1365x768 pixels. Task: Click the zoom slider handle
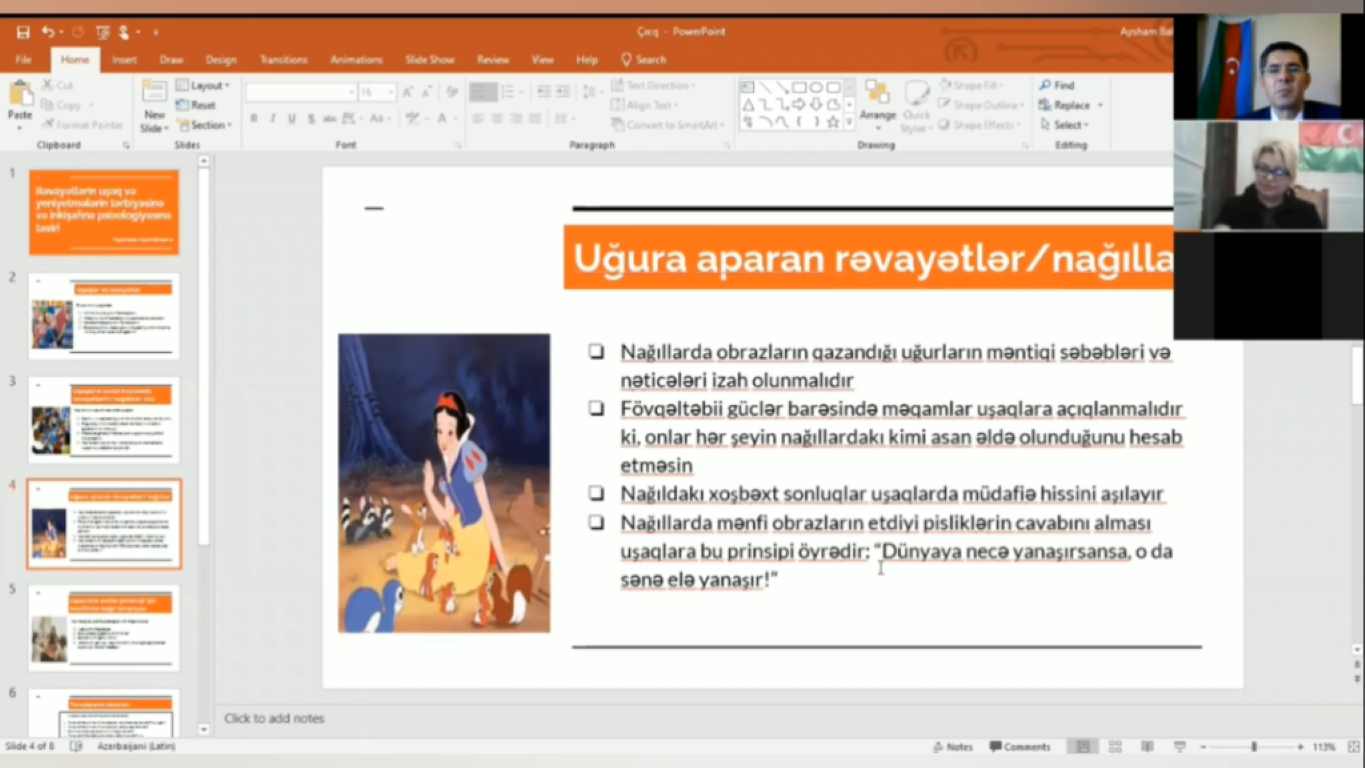tap(1254, 747)
